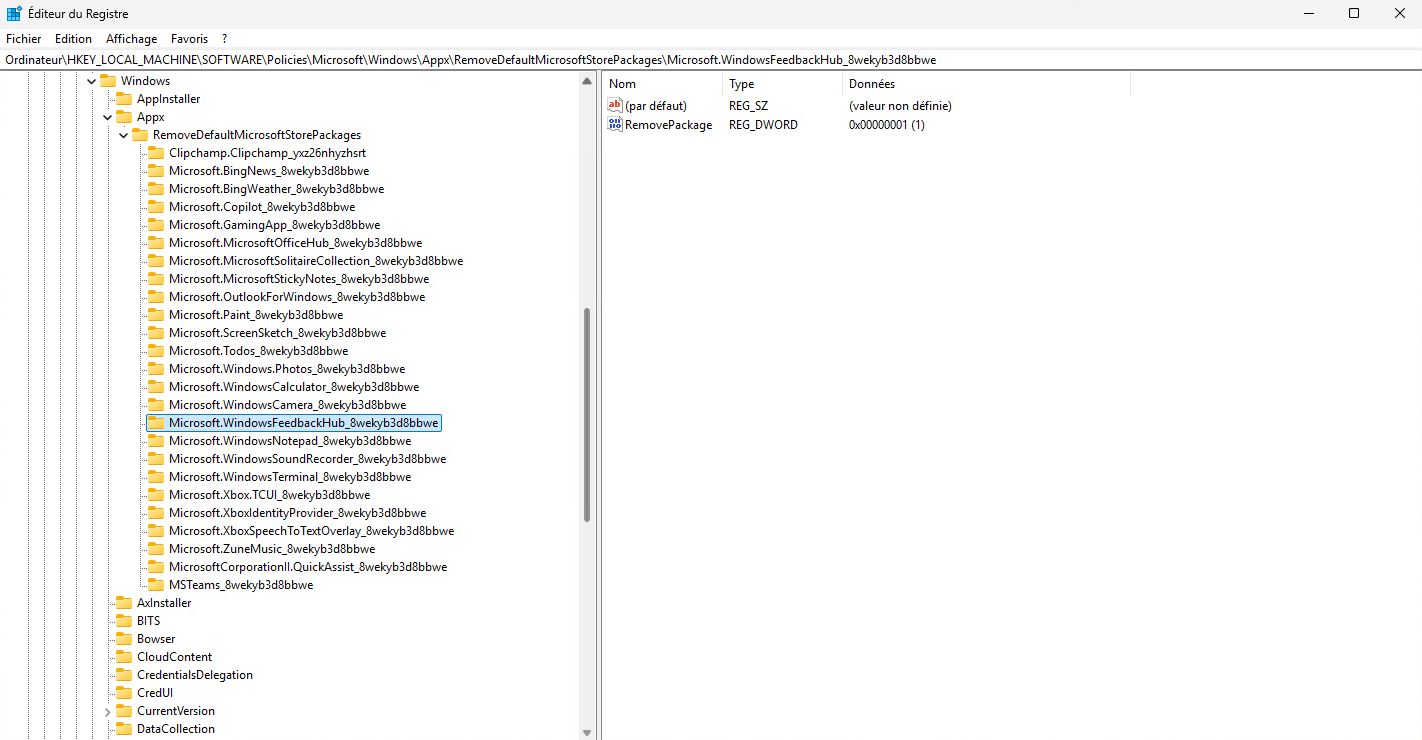Click the Registry Editor title bar icon

[14, 14]
